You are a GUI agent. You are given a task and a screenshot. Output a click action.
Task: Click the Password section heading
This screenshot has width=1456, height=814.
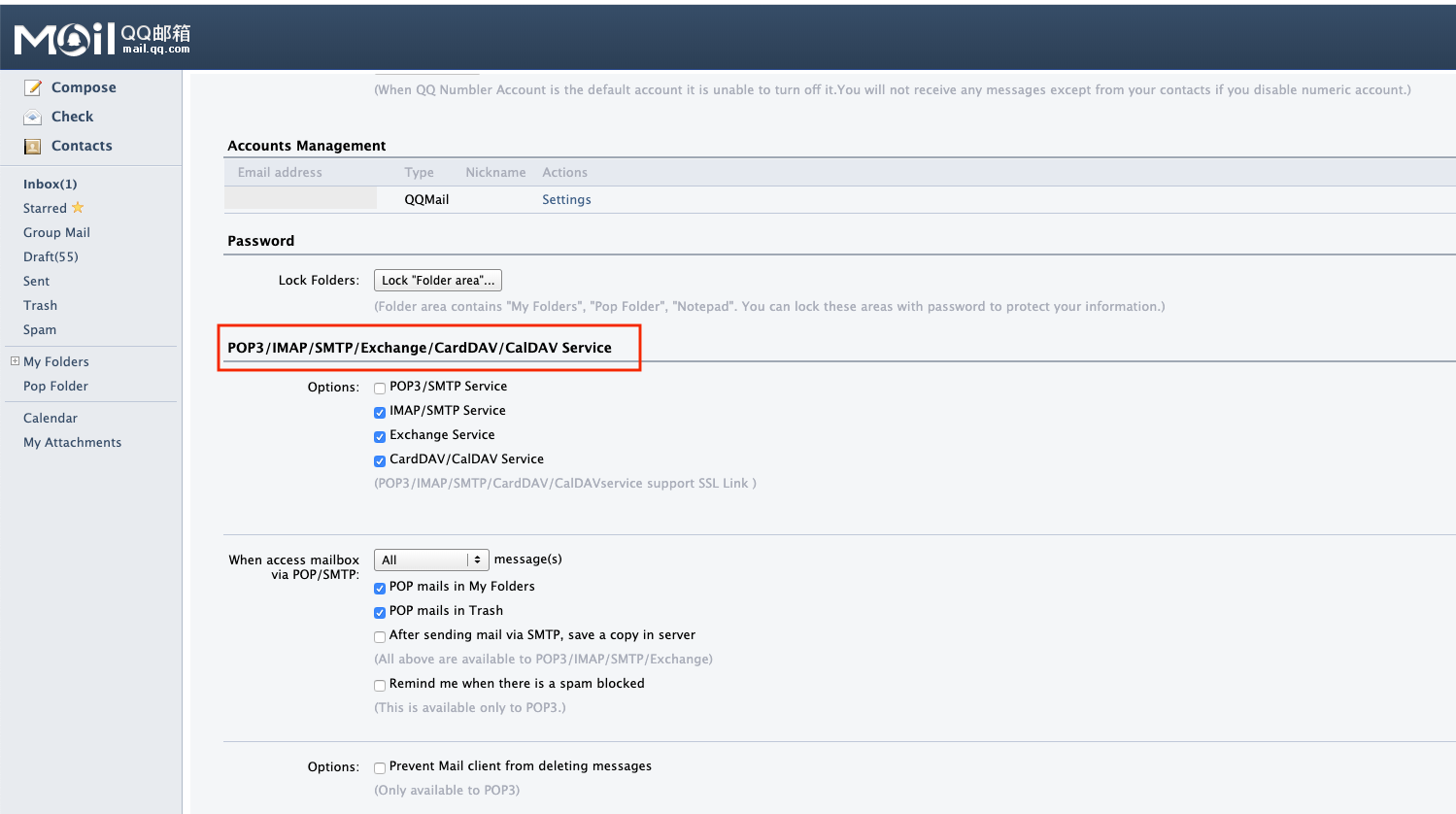click(x=260, y=241)
